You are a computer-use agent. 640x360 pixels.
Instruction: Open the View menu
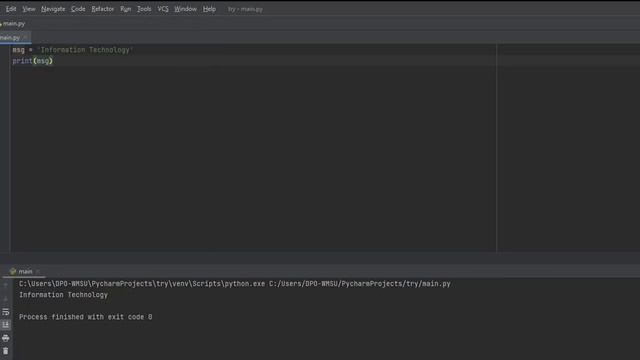pos(29,9)
